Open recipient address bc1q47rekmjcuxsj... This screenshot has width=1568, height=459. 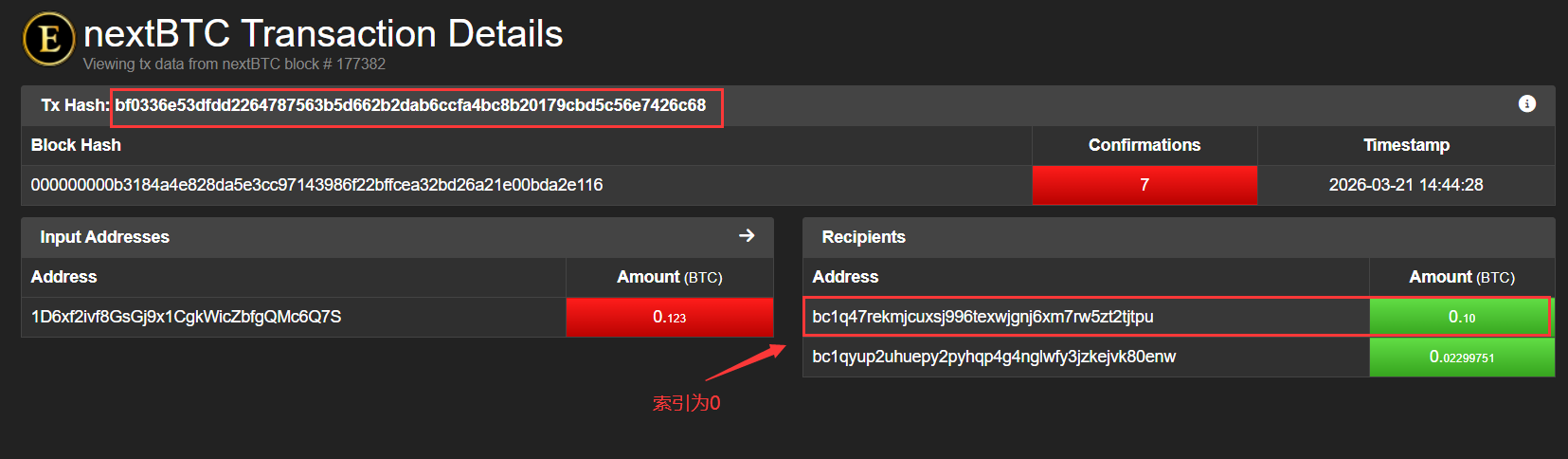(x=982, y=317)
